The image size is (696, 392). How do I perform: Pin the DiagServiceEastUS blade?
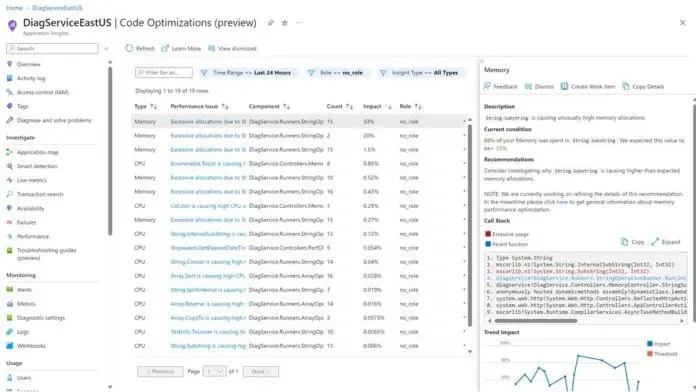click(x=270, y=23)
